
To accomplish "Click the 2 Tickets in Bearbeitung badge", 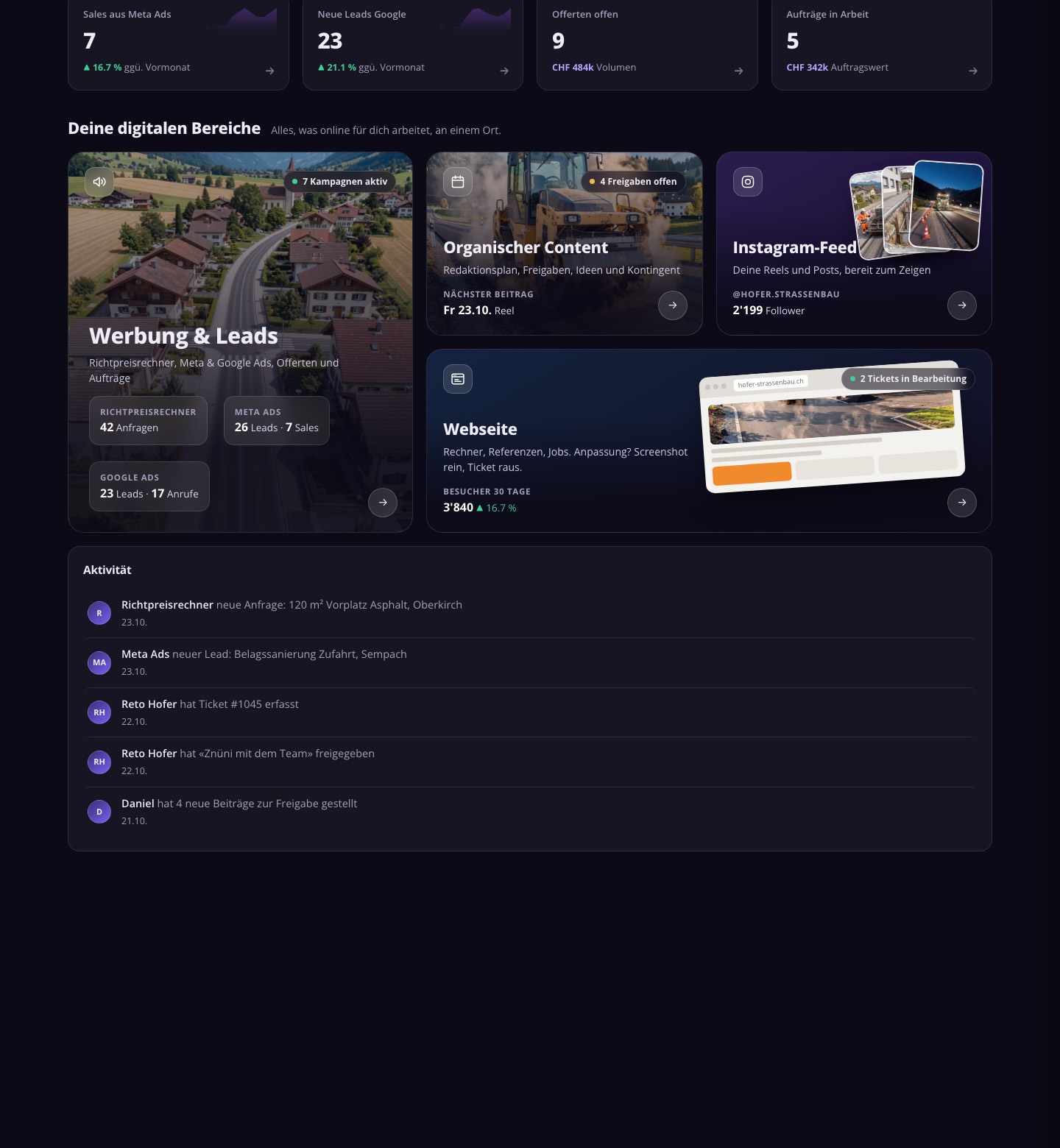I will [x=908, y=379].
